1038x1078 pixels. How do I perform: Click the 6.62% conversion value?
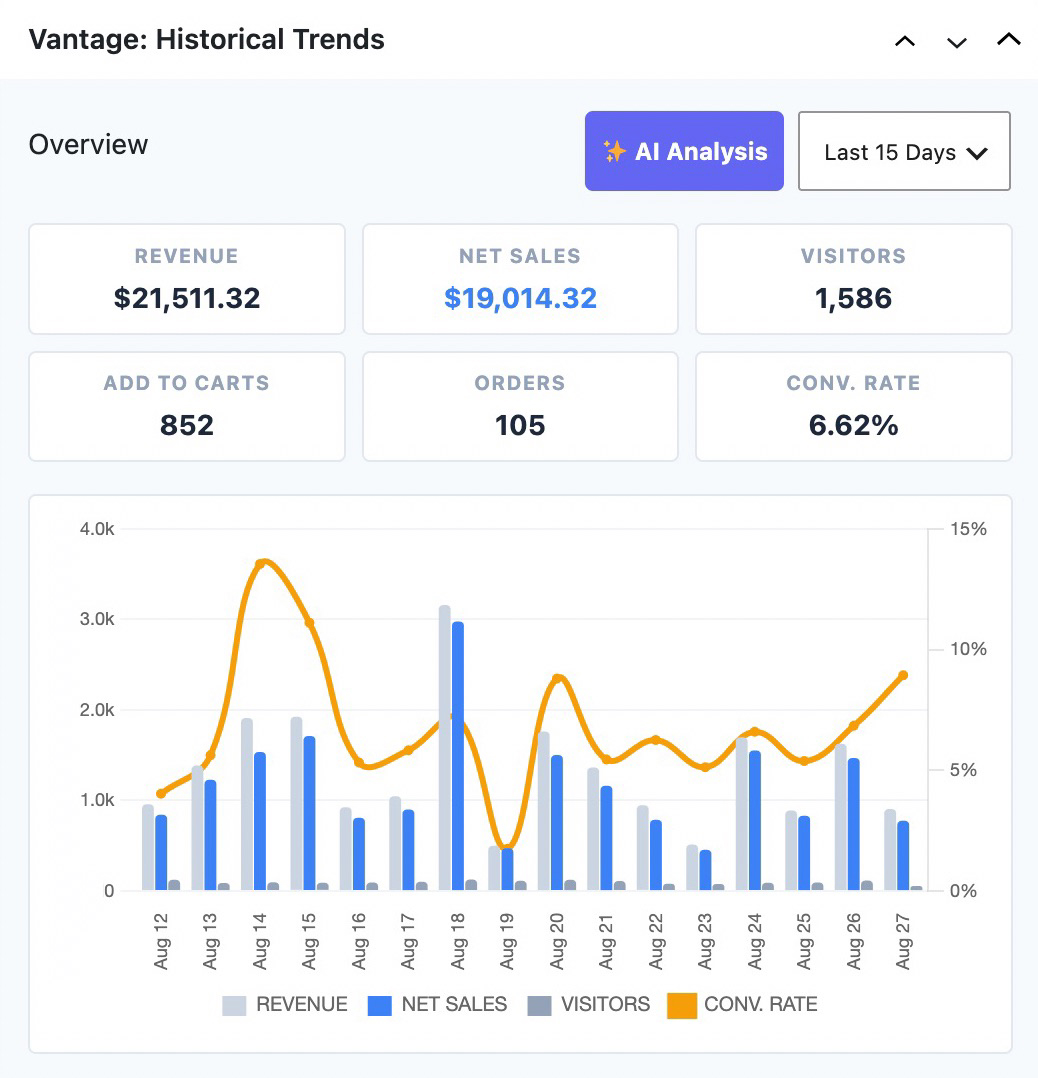click(854, 426)
